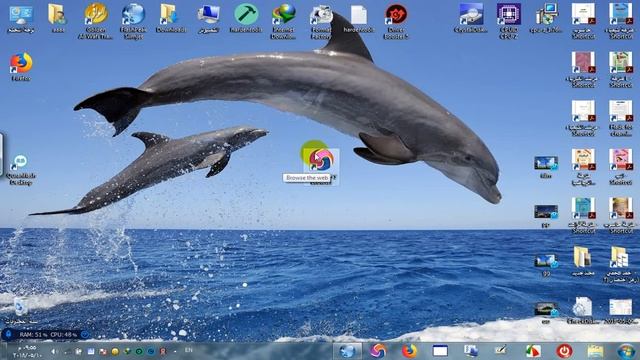Select the Recycle Bin icon
This screenshot has width=640, height=360.
coord(21,310)
